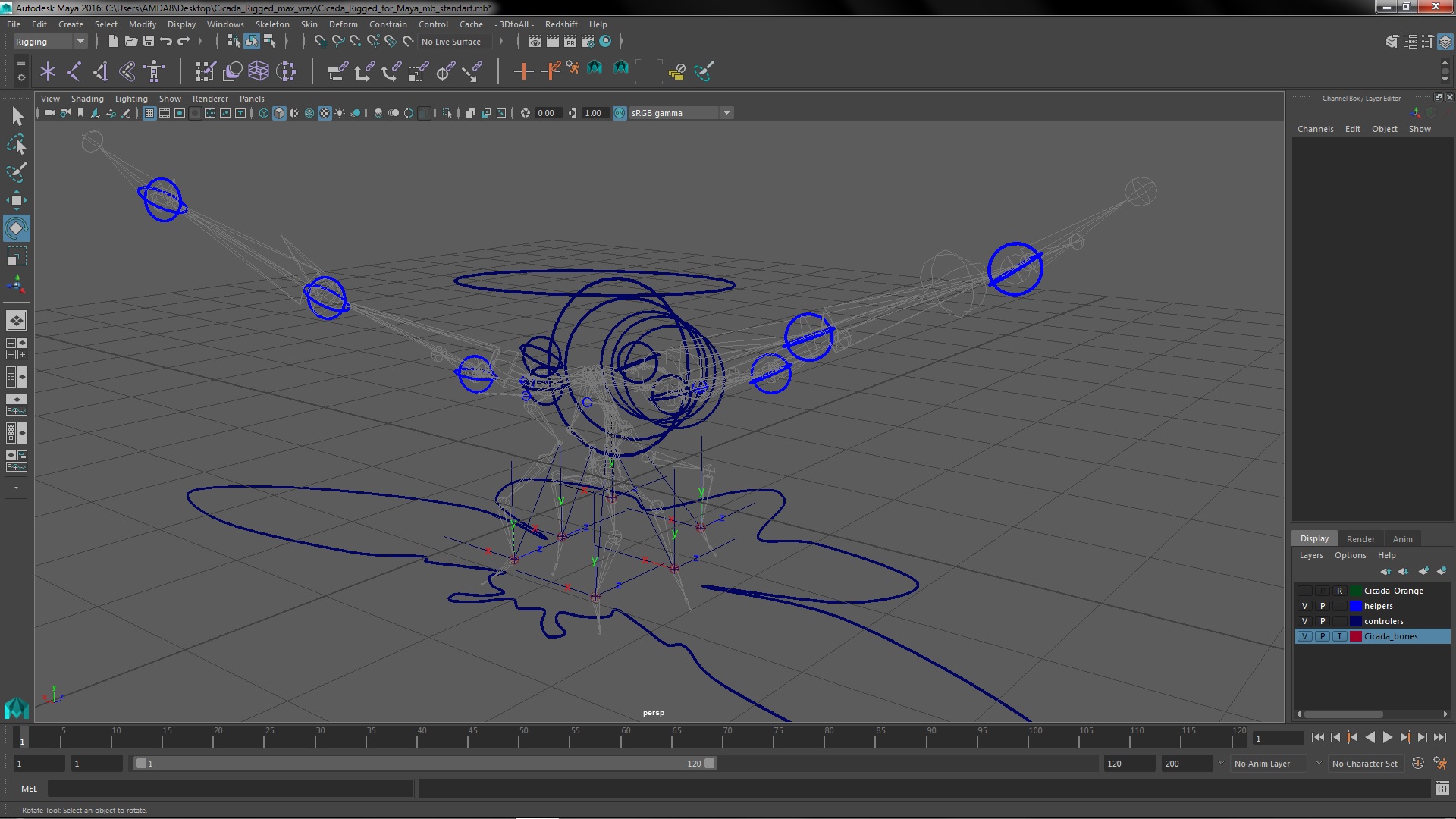Toggle the R display type on Cicada_Orange
Screen dimensions: 1456x819
1339,591
